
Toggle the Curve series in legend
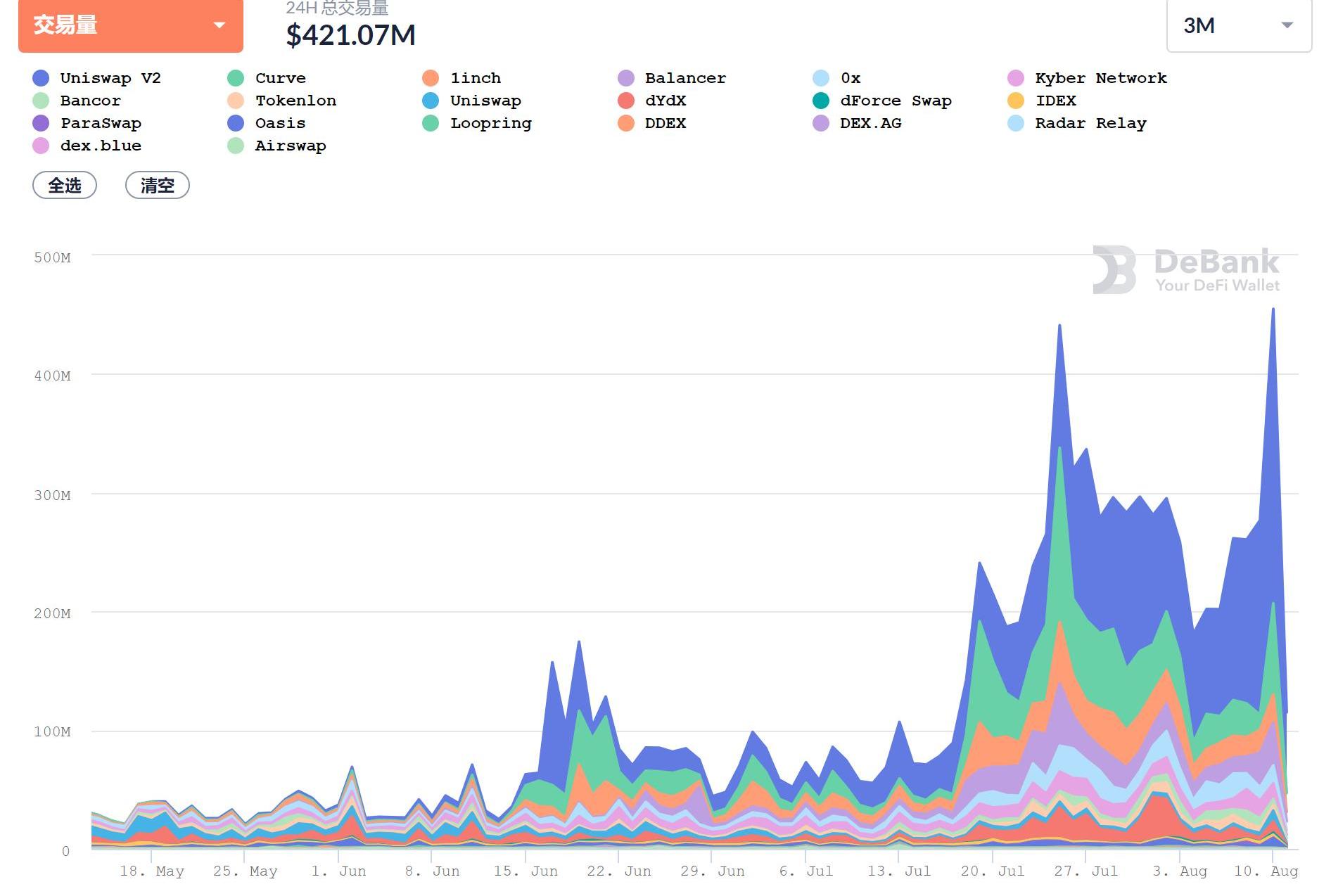pyautogui.click(x=280, y=78)
